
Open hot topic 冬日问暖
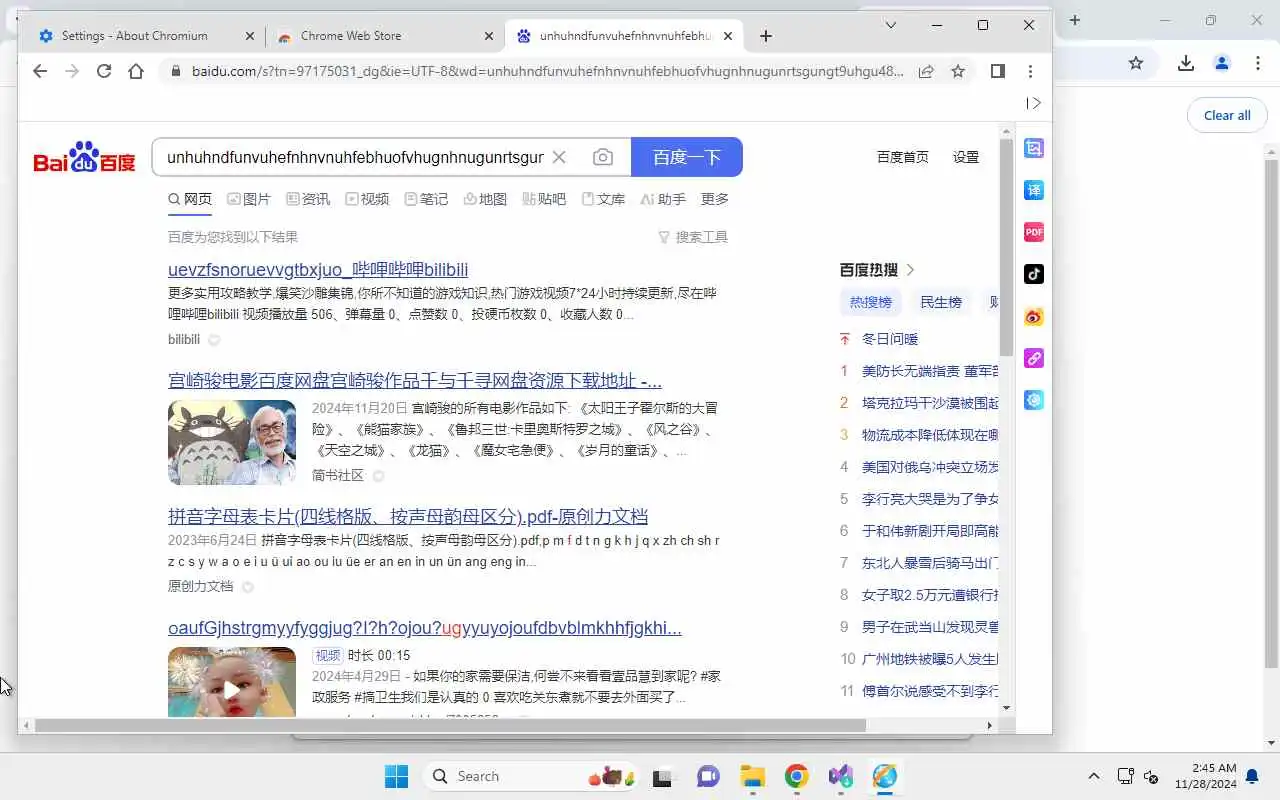tap(890, 339)
